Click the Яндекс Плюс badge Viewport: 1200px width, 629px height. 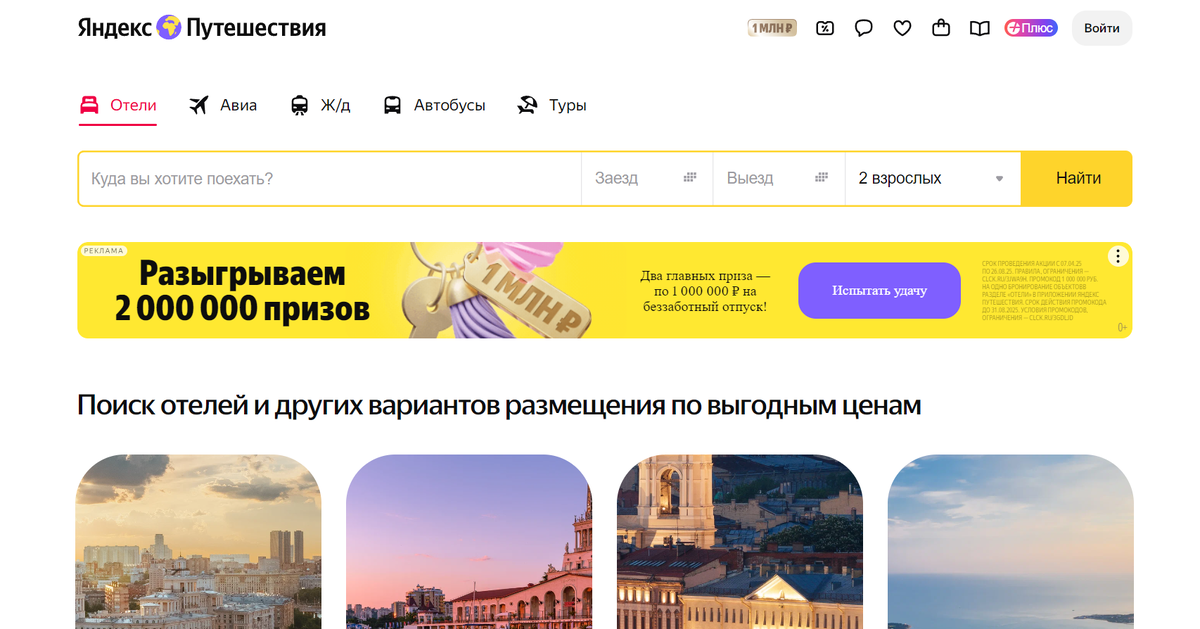[1031, 28]
